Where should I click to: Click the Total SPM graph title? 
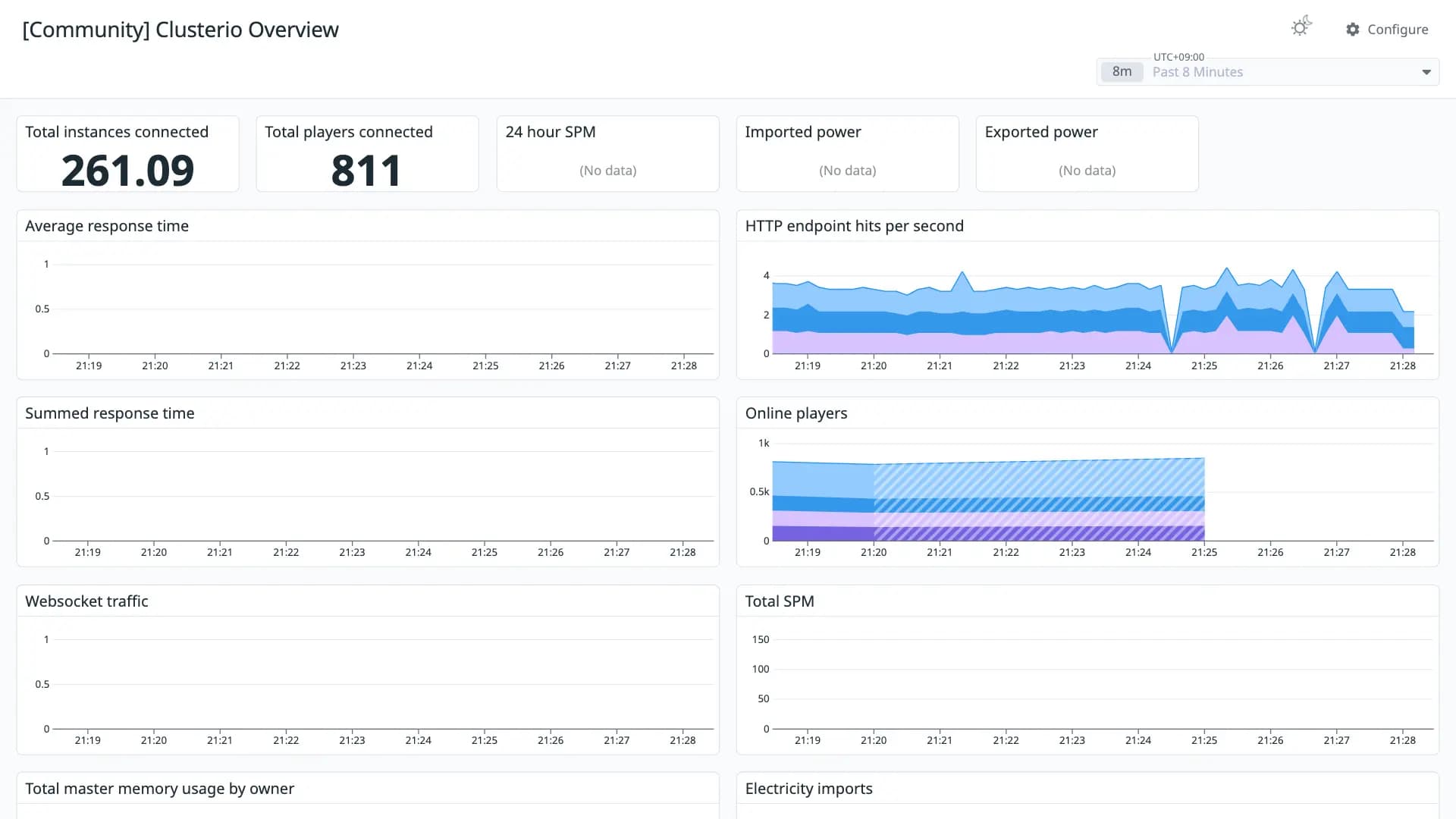(x=780, y=601)
